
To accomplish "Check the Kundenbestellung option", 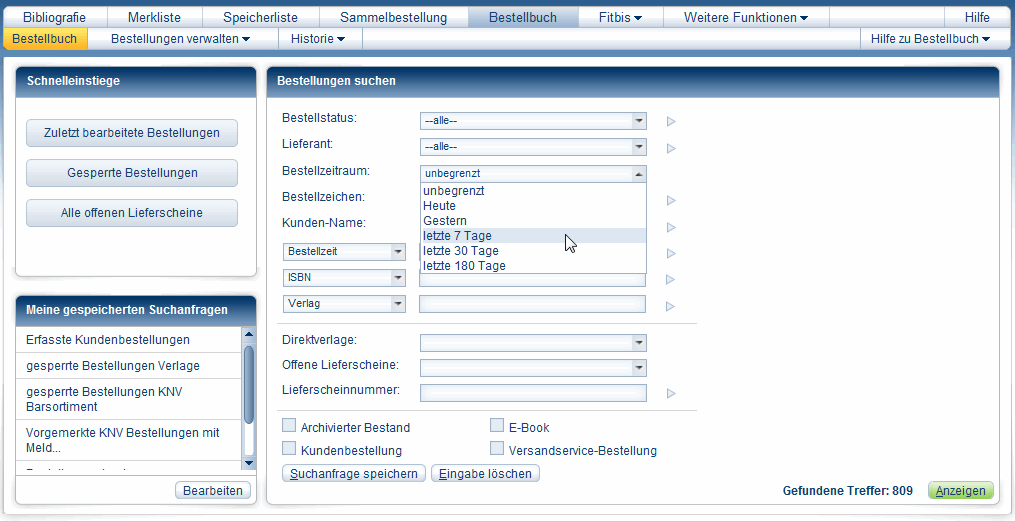I will tap(290, 449).
